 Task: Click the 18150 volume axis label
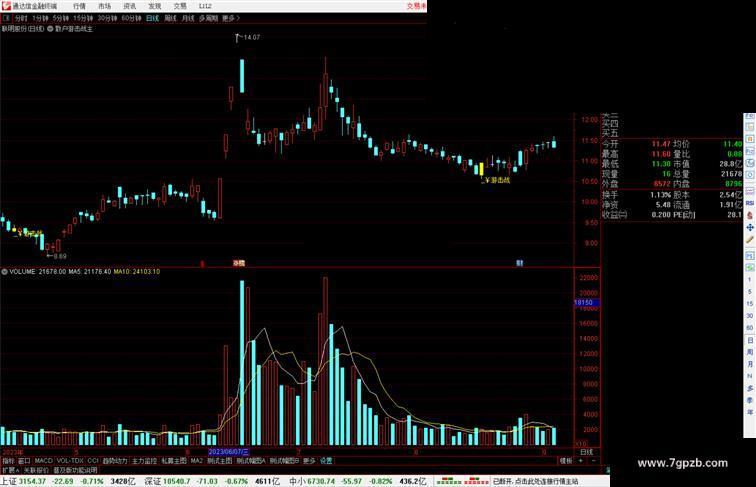(x=587, y=302)
